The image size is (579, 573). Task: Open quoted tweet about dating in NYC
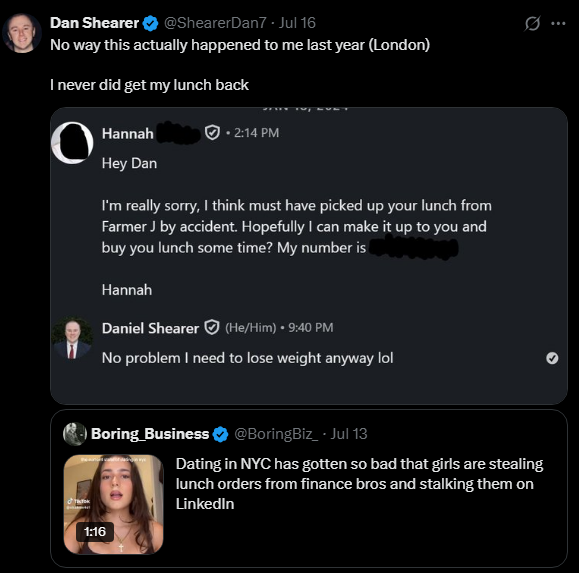click(309, 488)
